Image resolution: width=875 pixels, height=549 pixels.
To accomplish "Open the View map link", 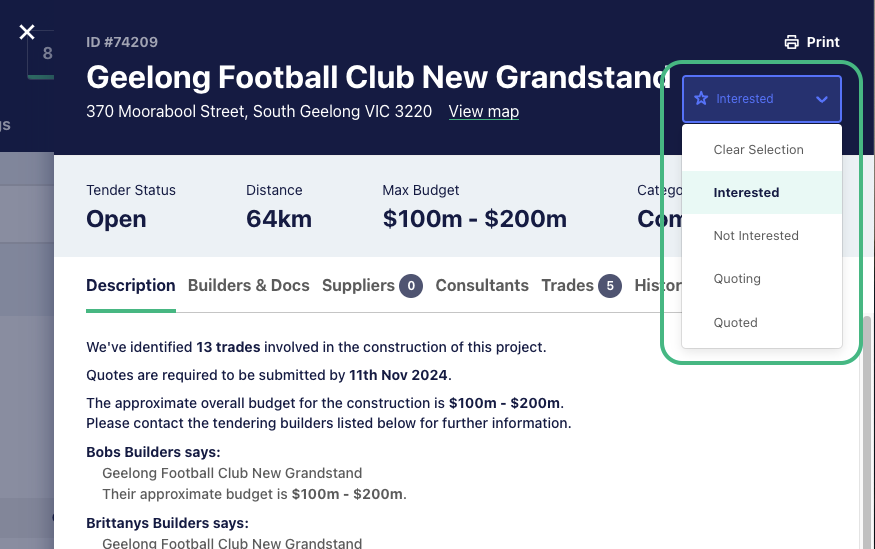I will tap(483, 112).
